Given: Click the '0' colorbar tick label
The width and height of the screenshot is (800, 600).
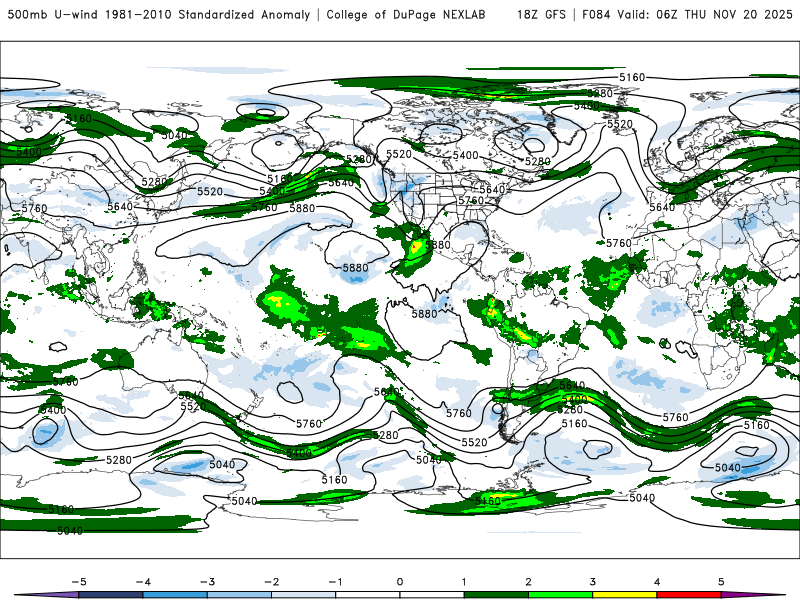Looking at the screenshot, I should click(400, 582).
